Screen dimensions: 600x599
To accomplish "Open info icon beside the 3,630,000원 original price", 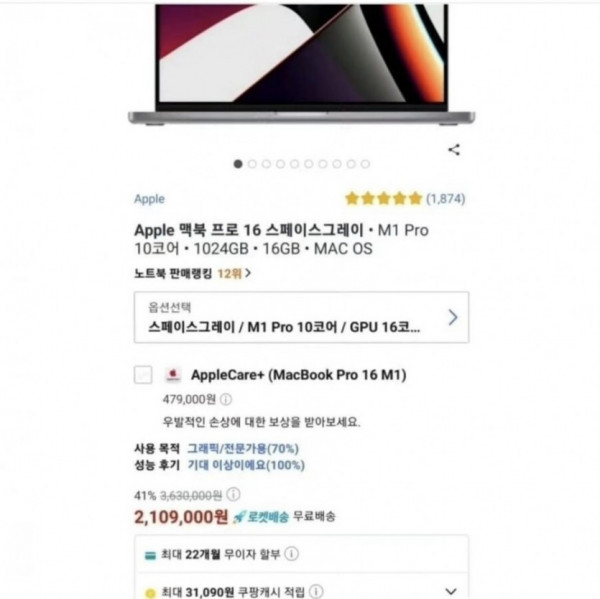I will 233,494.
